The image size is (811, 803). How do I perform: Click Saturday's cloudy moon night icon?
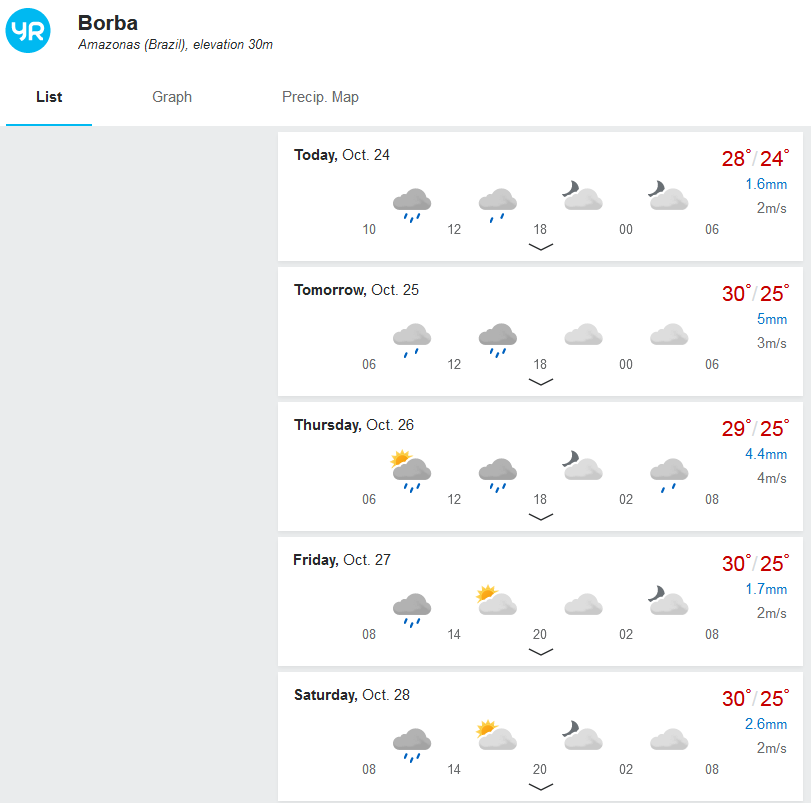coord(582,736)
